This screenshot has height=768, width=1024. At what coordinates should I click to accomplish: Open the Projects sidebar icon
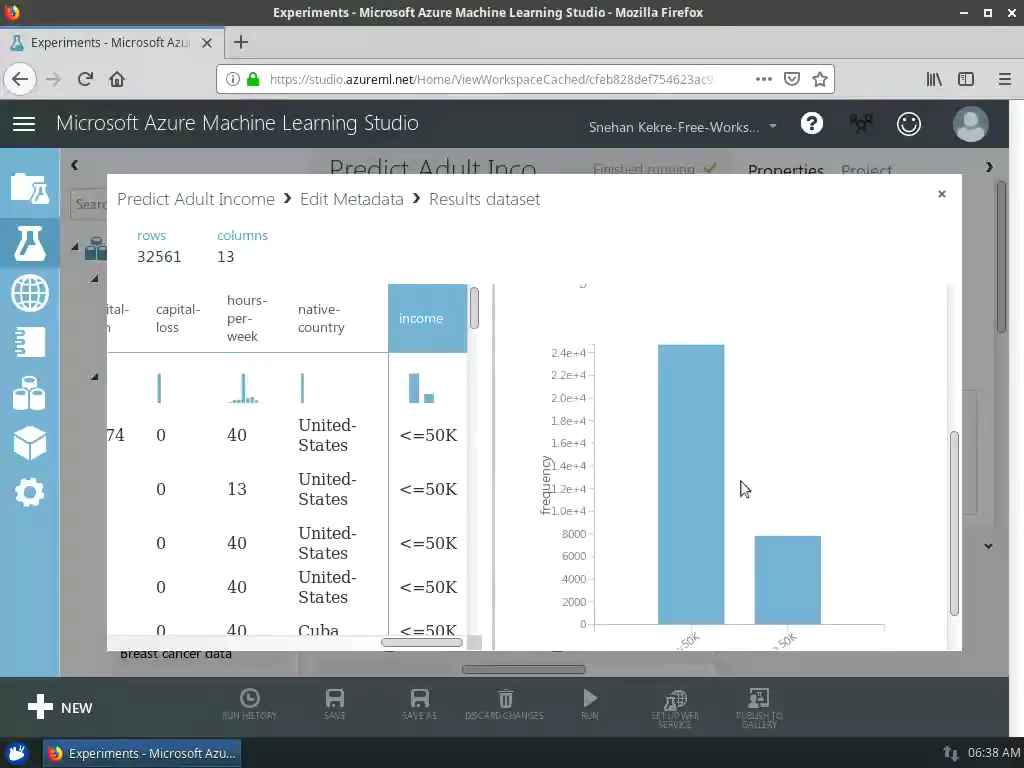29,189
